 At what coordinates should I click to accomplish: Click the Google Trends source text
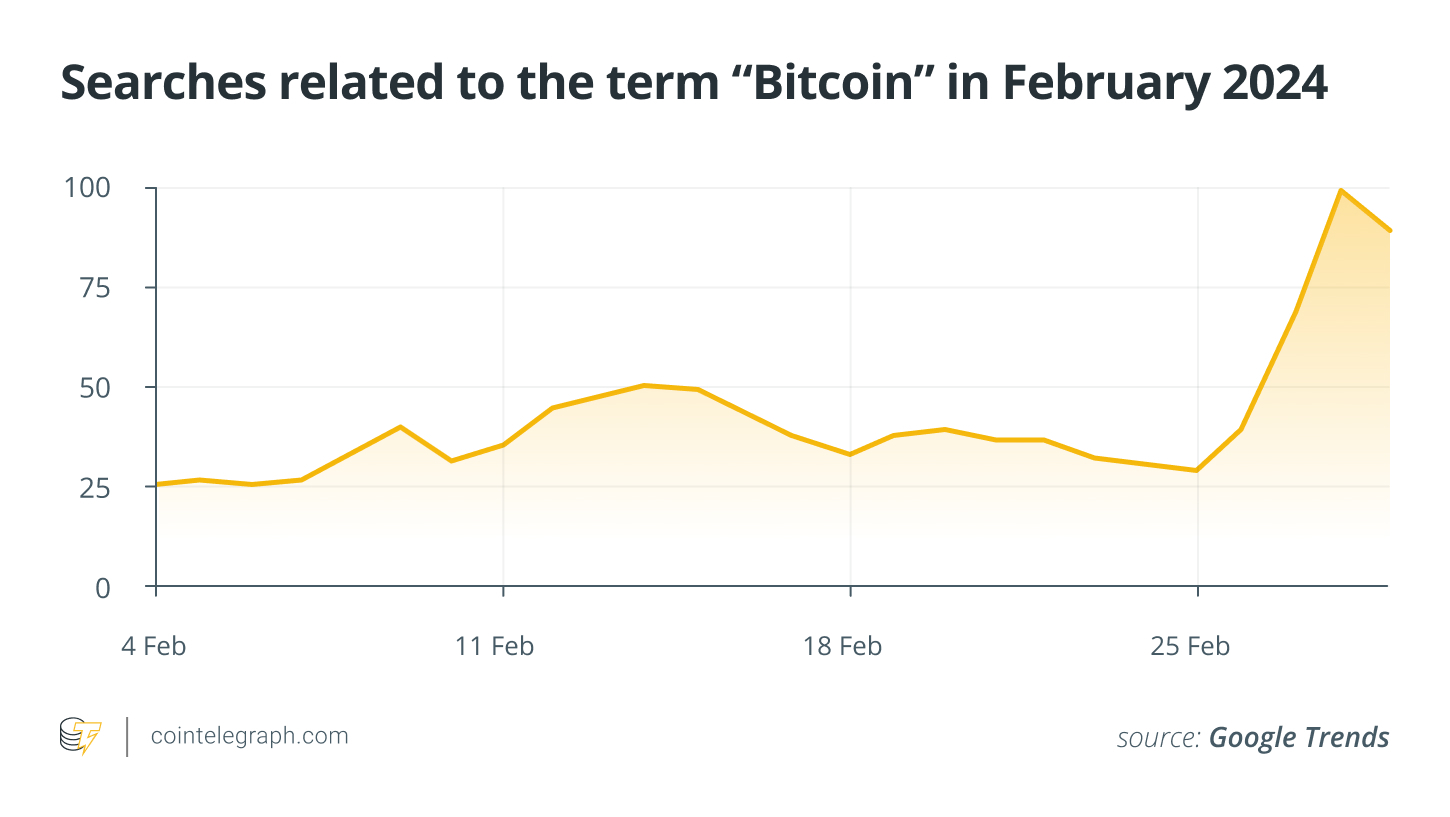1298,738
